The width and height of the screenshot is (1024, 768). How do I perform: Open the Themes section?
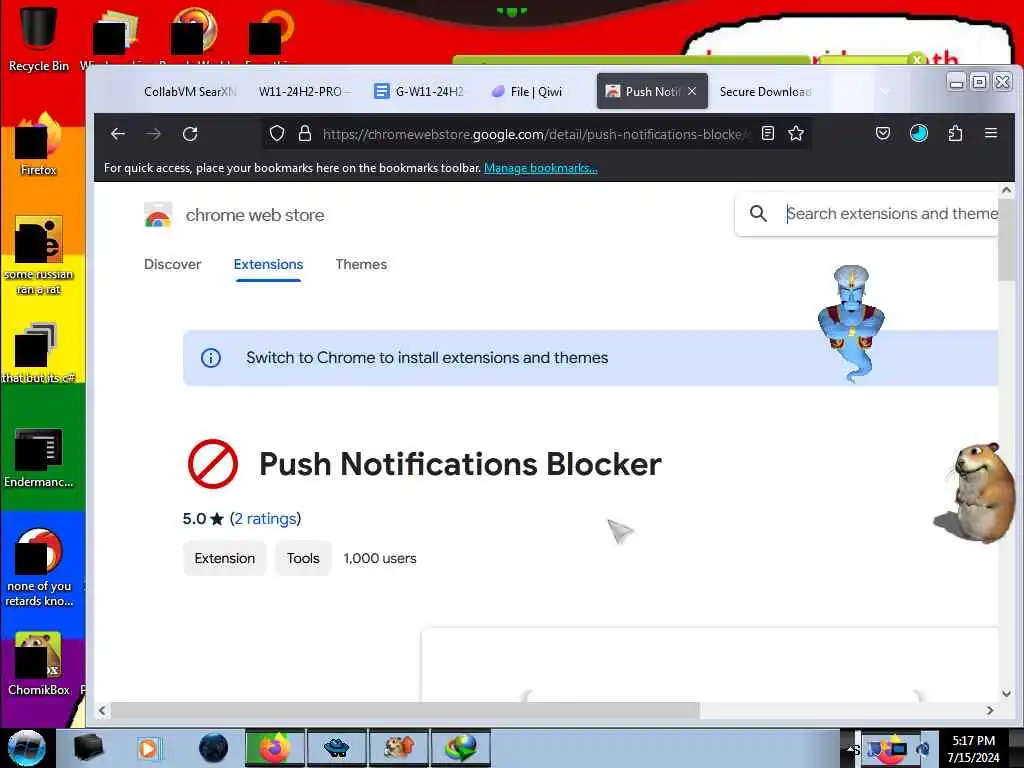click(361, 264)
